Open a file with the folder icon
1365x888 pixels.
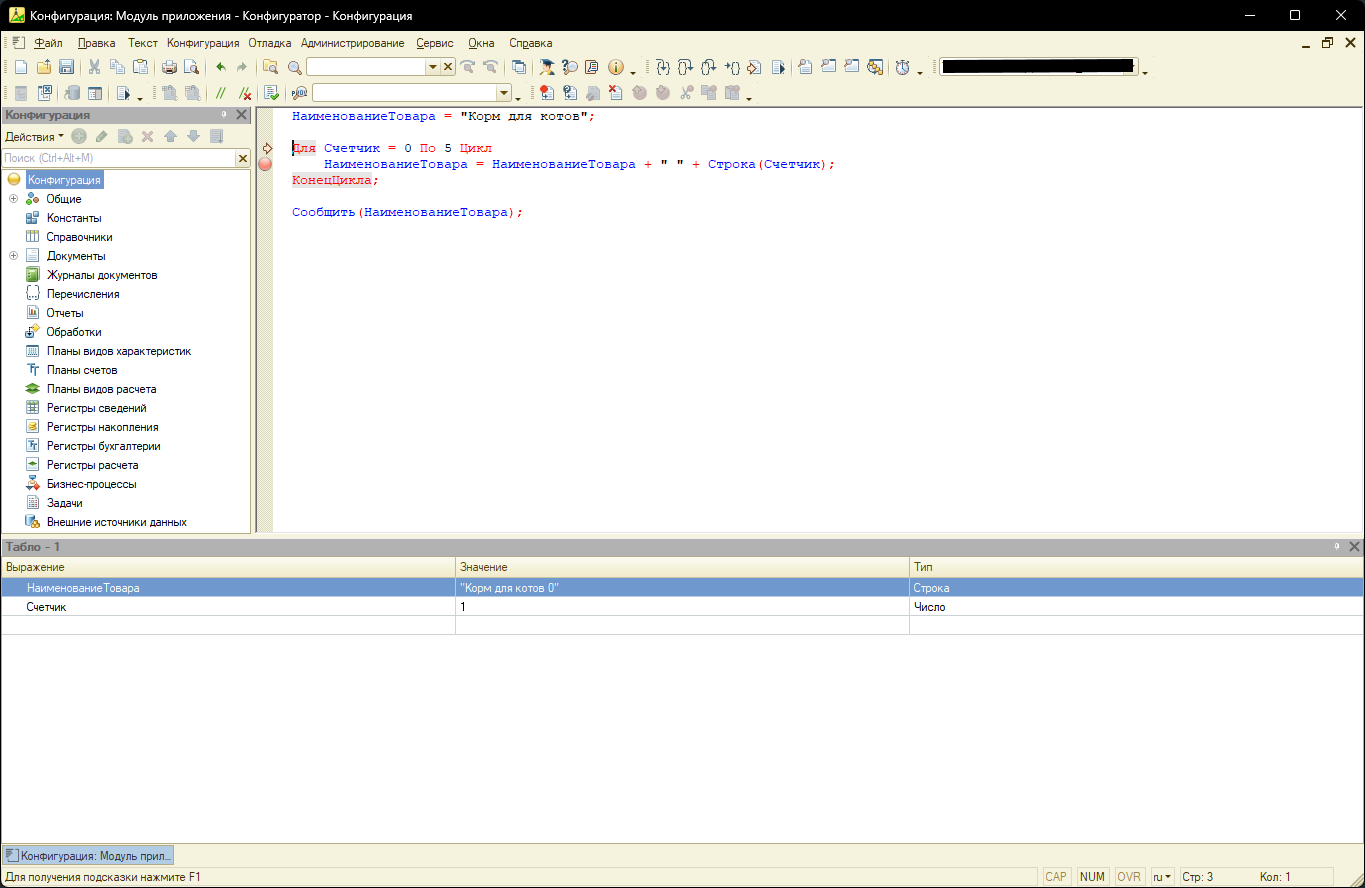point(44,67)
